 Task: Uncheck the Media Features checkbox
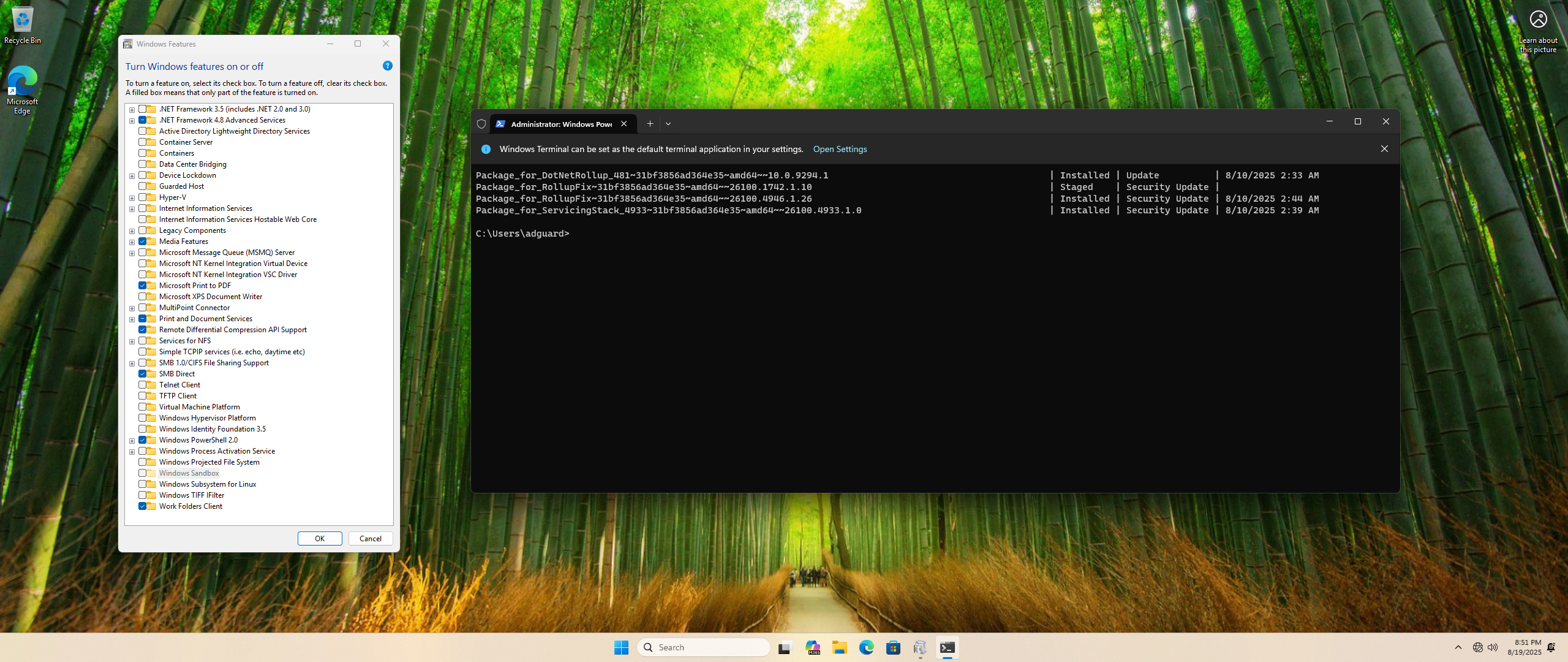[142, 242]
